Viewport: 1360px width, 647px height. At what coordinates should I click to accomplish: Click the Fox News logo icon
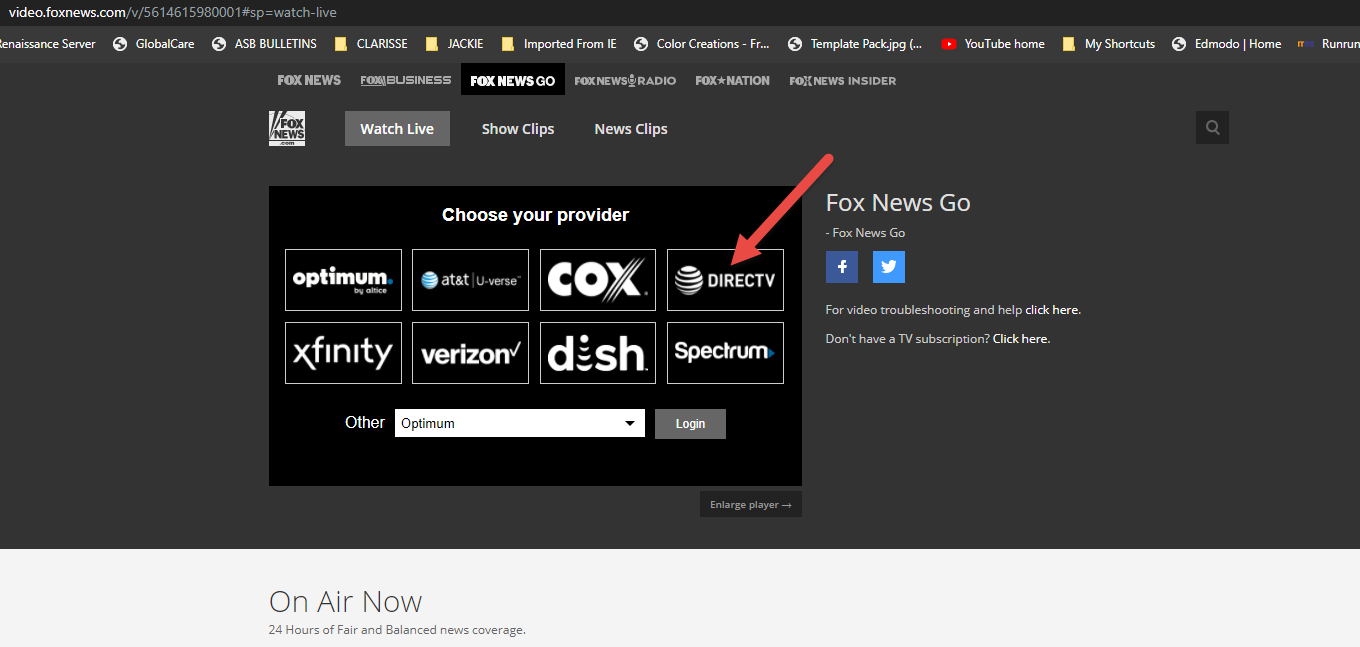click(287, 129)
